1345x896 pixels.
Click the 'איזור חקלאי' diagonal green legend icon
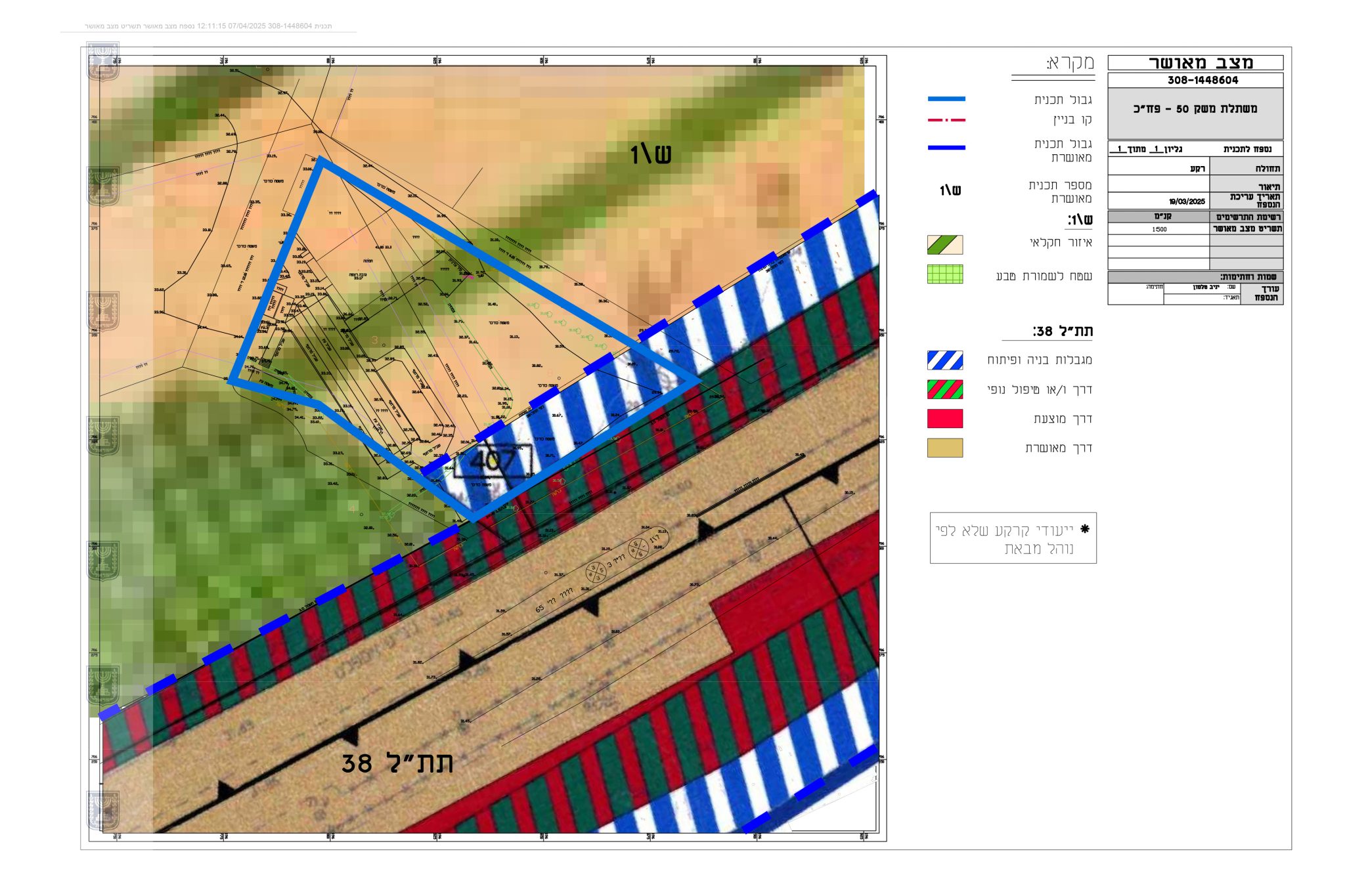944,245
